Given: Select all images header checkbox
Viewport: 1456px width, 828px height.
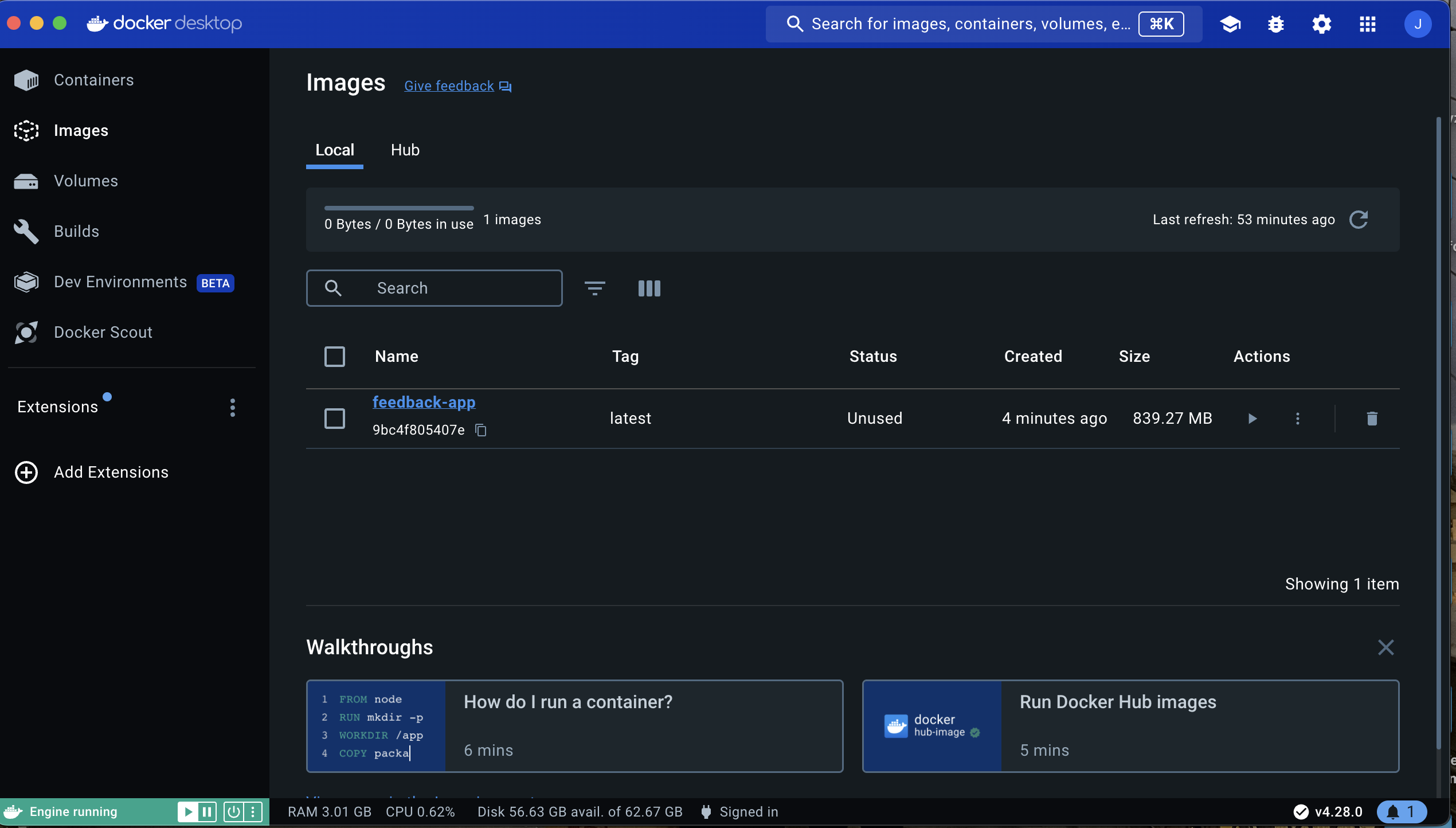Looking at the screenshot, I should point(335,357).
